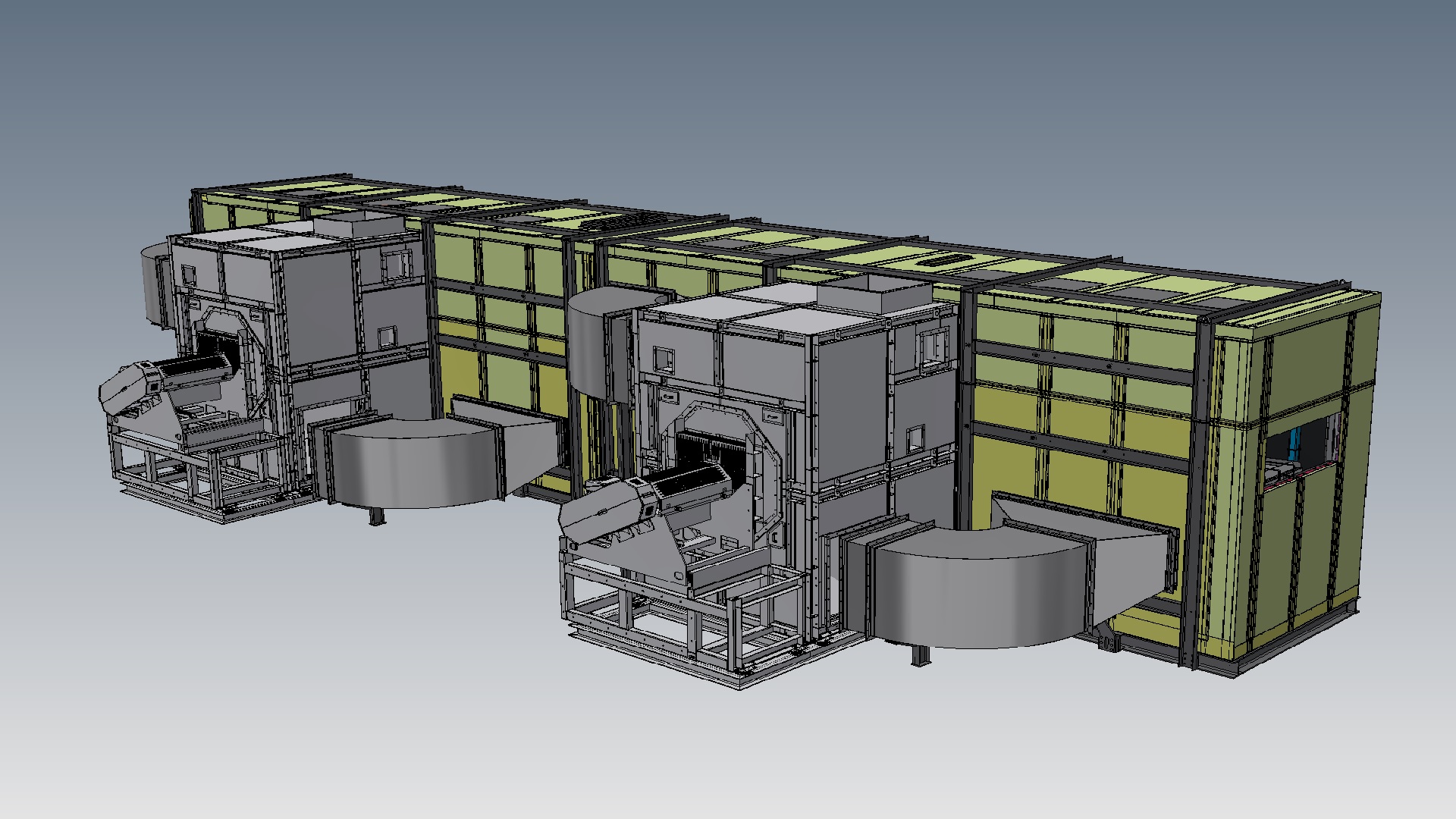The width and height of the screenshot is (1456, 819).
Task: Select the support leg under the left curved duct
Action: click(376, 516)
